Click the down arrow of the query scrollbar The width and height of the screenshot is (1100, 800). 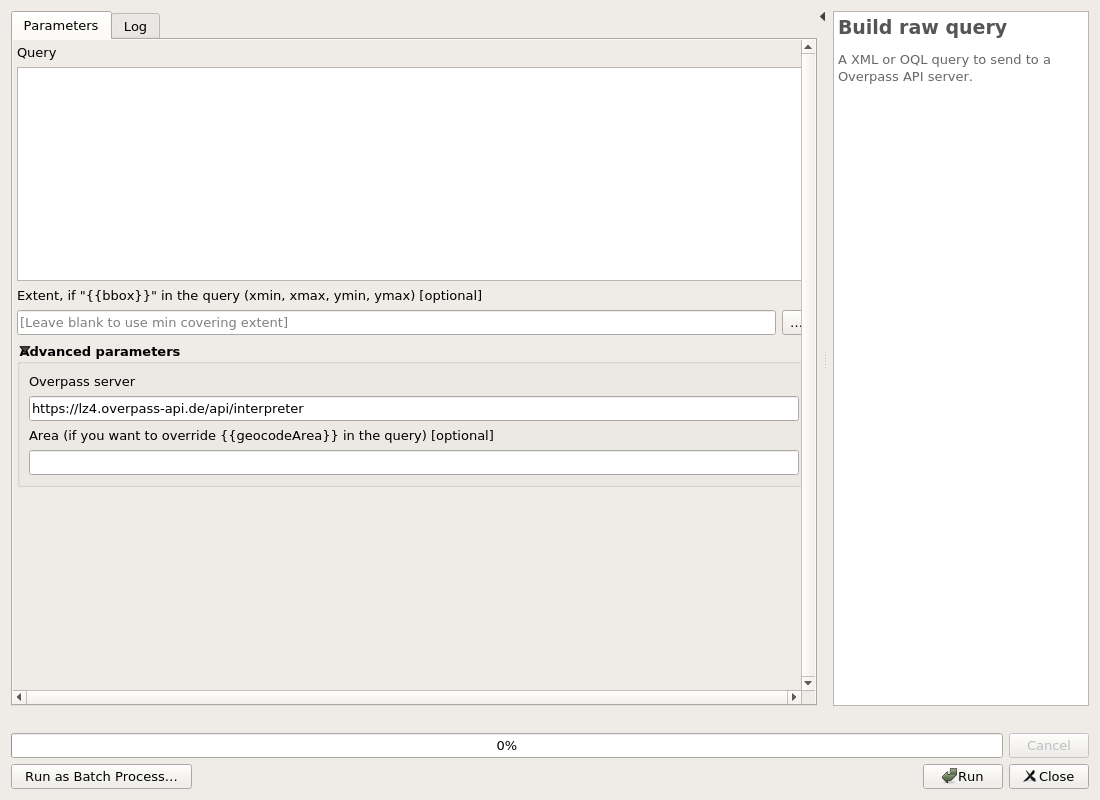point(807,683)
